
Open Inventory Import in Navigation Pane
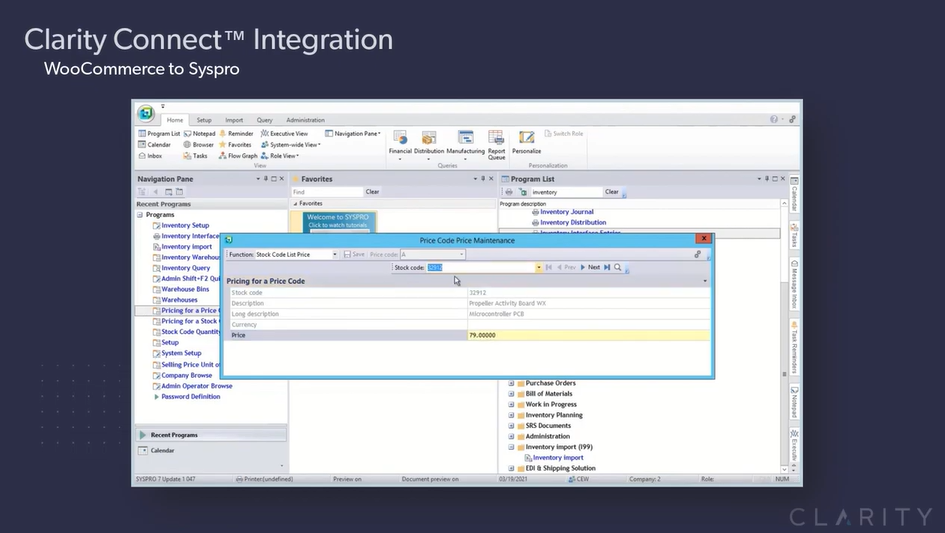click(x=186, y=247)
